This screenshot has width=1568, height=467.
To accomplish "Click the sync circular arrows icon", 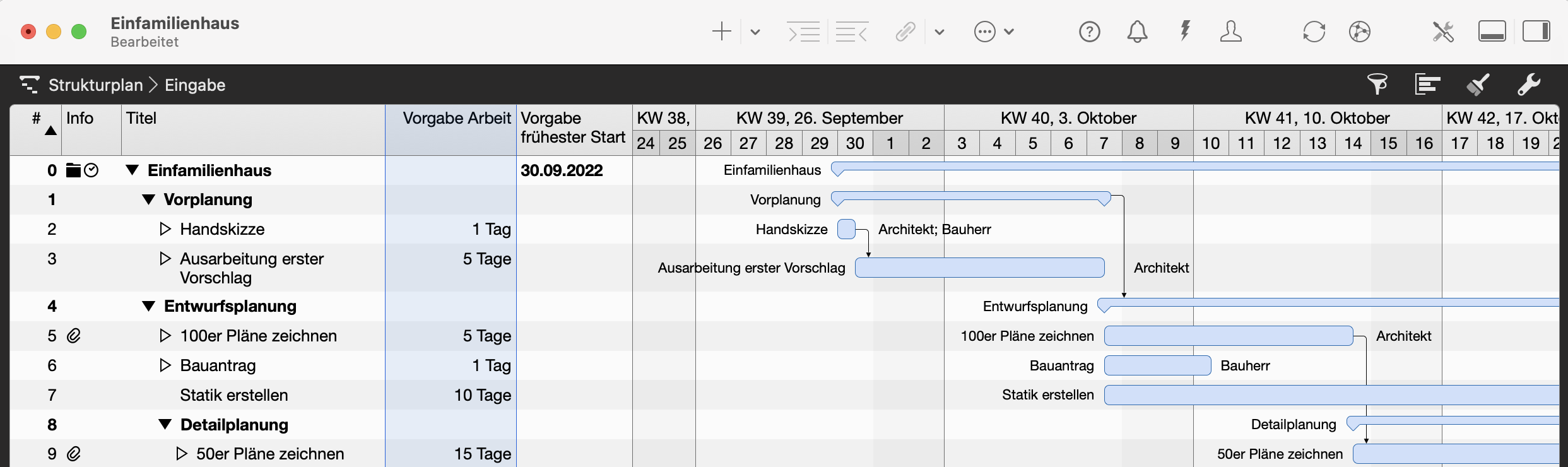I will pyautogui.click(x=1314, y=32).
